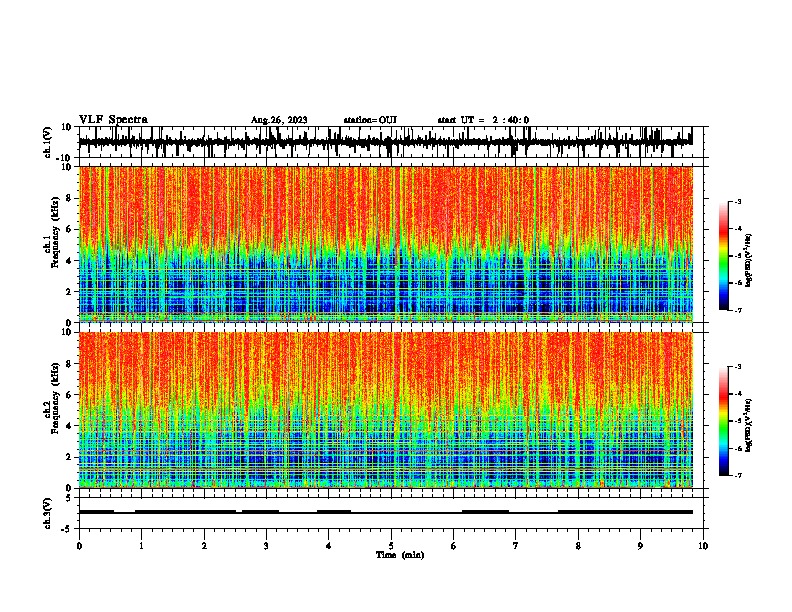Click the "6" tick on ch.2 frequency axis
792x612 pixels.
pos(69,395)
